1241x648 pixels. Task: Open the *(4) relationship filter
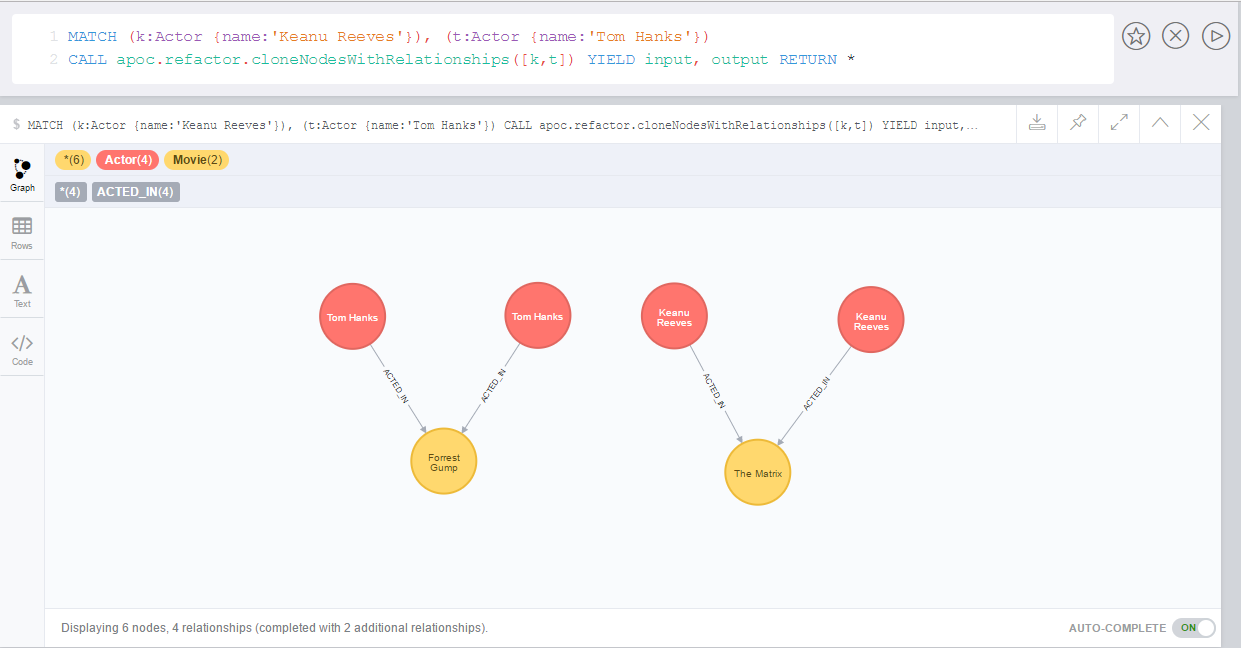[70, 191]
